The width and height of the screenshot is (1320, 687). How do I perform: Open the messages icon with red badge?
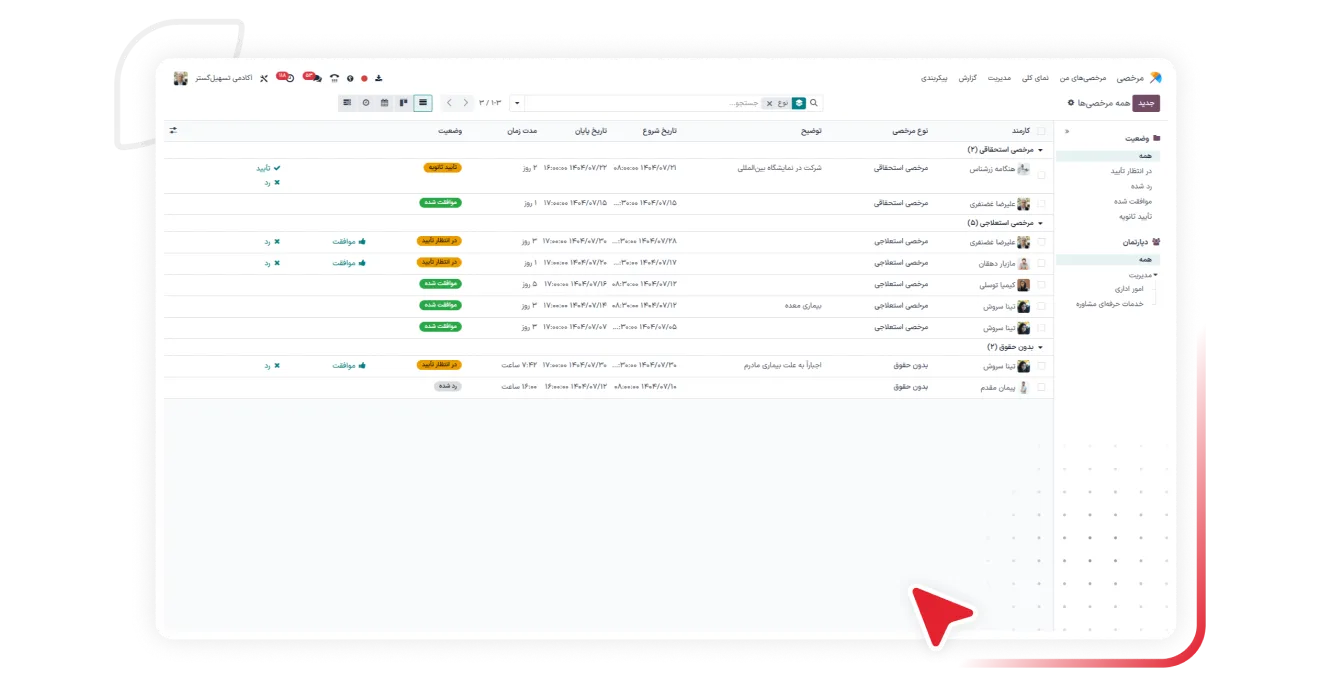(x=314, y=78)
